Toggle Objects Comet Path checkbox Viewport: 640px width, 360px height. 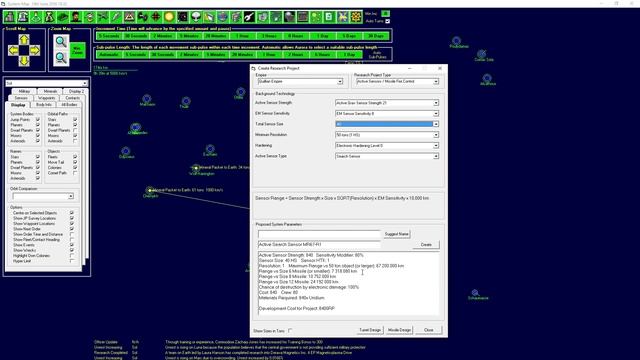tap(75, 173)
